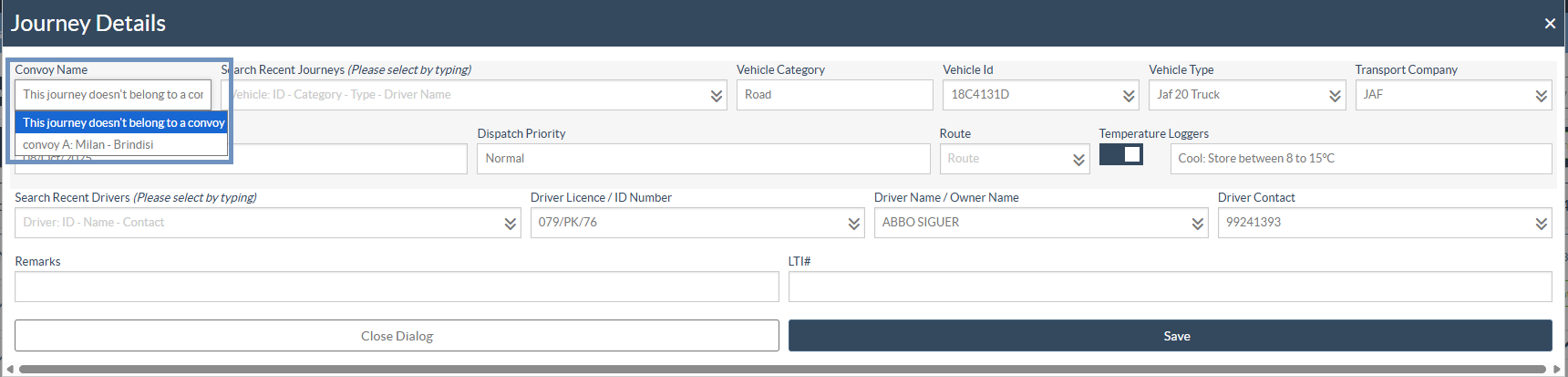Choose 'This journey doesn't belong to a convoy'
The image size is (1568, 377).
click(122, 122)
